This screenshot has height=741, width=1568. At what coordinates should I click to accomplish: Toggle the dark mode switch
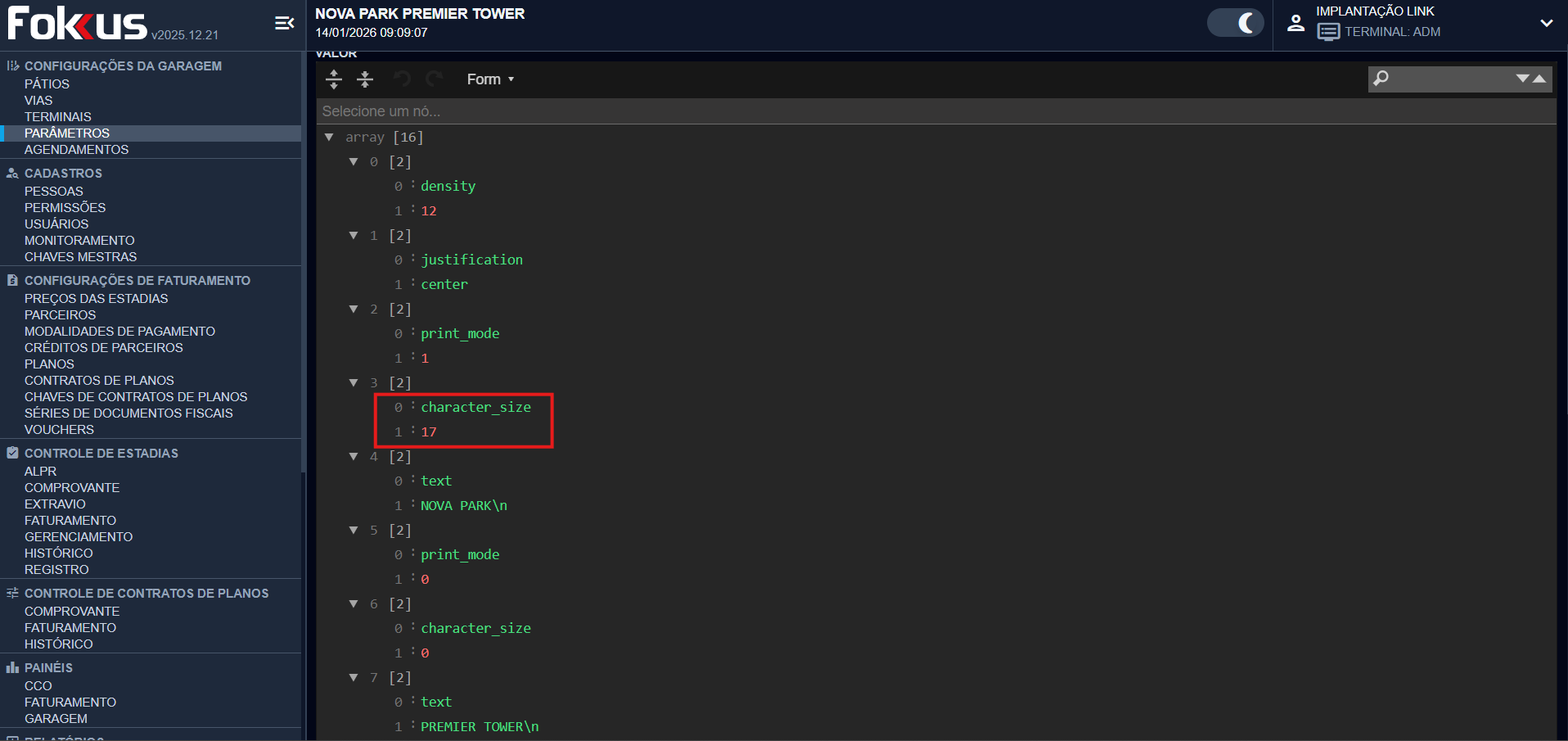1235,23
